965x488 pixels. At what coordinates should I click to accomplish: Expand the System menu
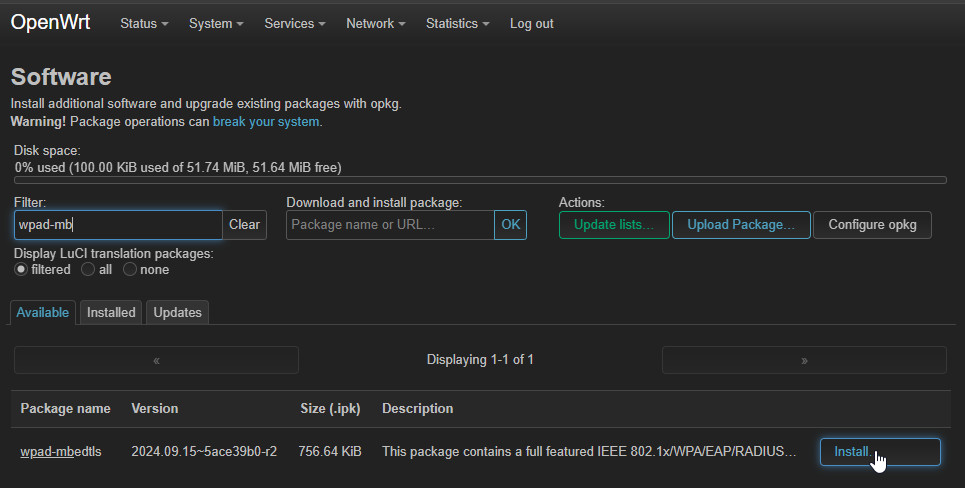pyautogui.click(x=215, y=23)
